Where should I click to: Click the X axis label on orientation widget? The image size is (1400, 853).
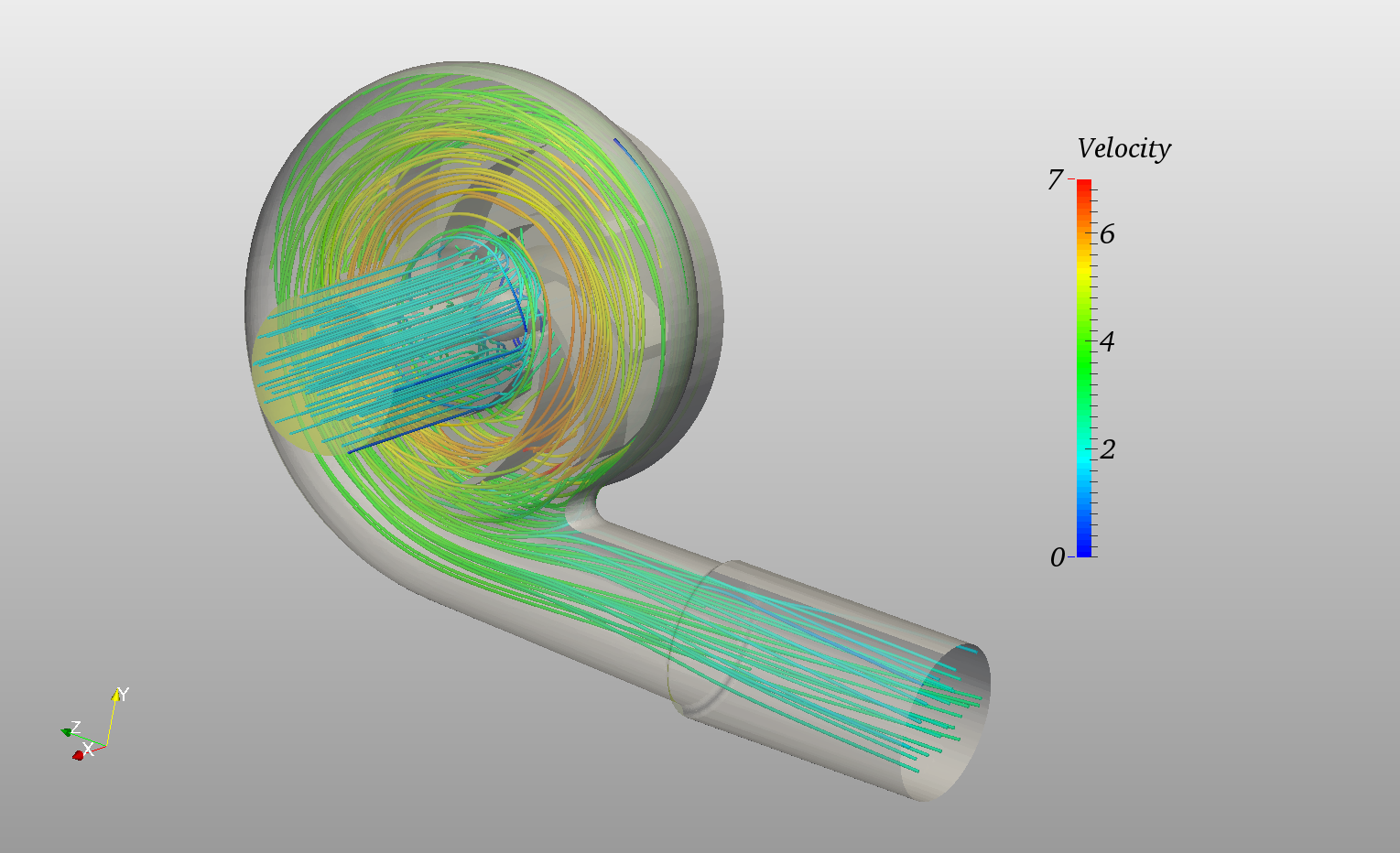89,750
